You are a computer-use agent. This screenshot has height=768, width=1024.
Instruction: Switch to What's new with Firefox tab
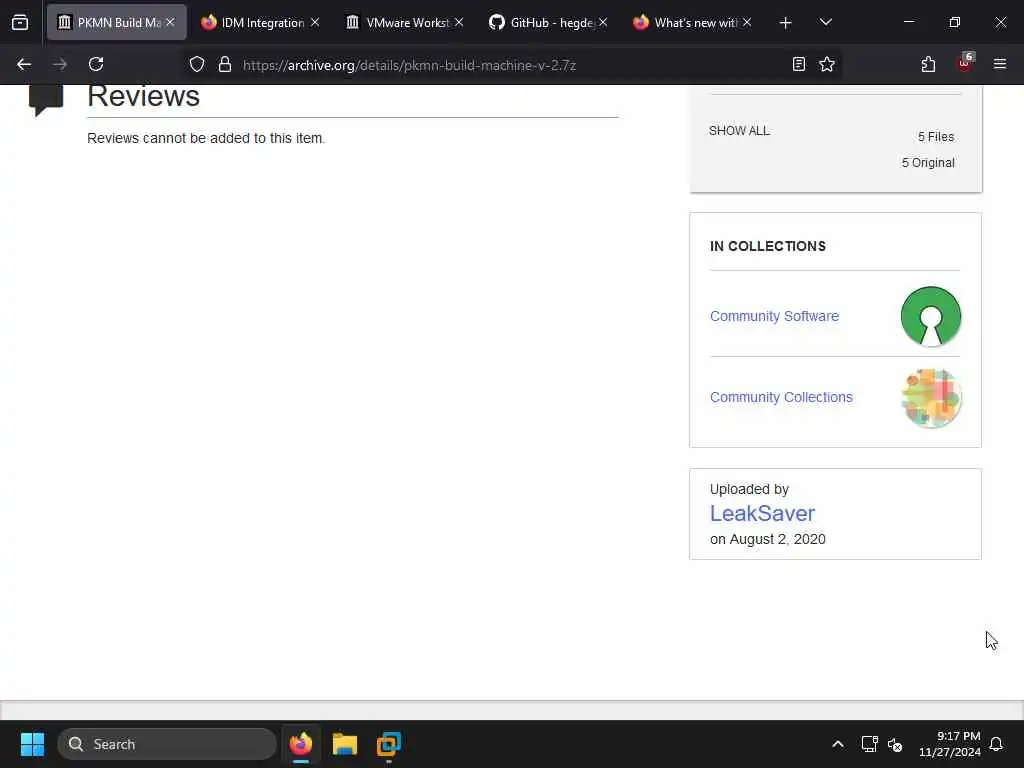(x=692, y=23)
